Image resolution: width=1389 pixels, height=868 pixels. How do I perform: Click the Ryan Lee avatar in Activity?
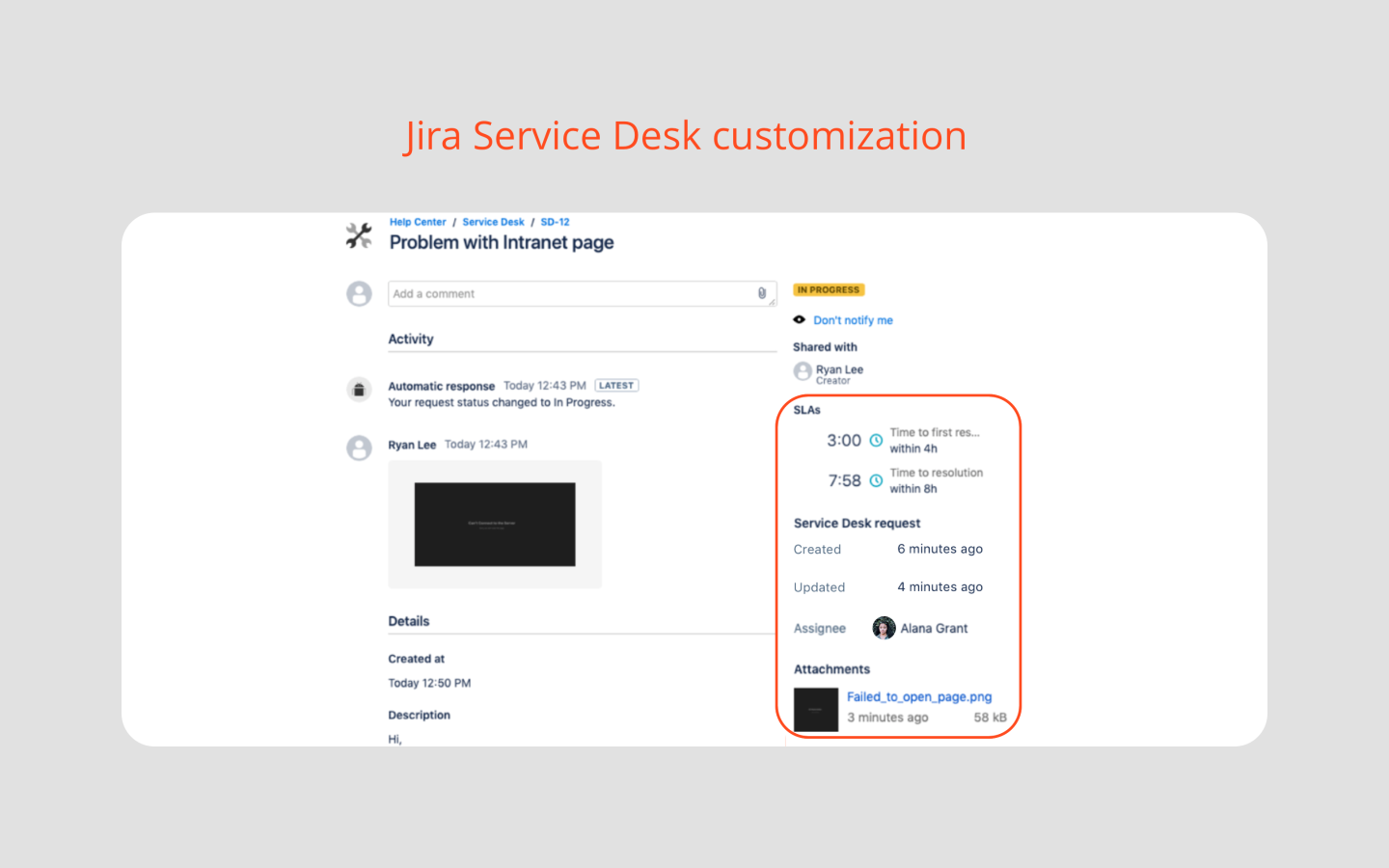(x=359, y=448)
